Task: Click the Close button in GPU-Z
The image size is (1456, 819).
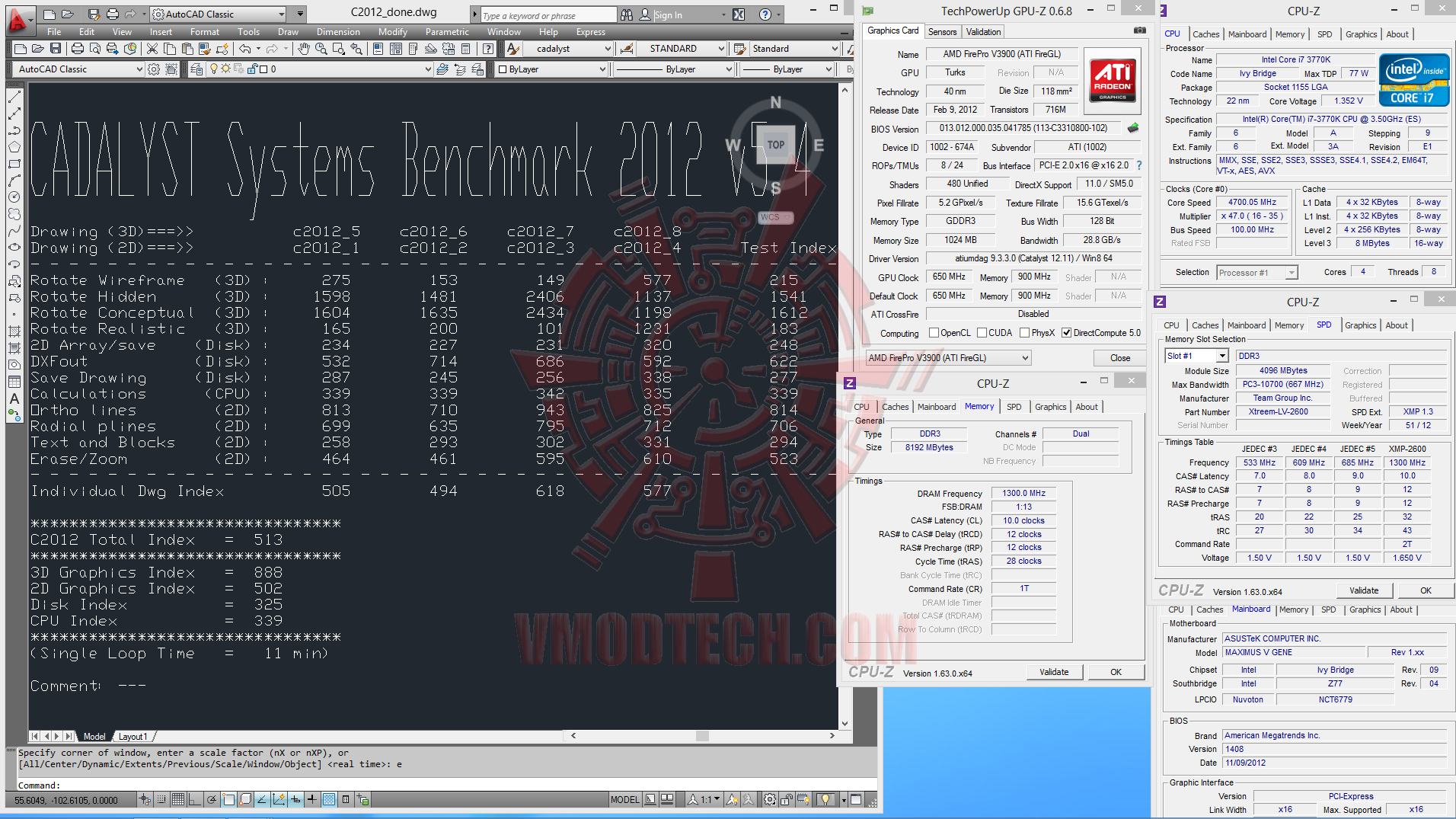Action: pyautogui.click(x=1119, y=358)
